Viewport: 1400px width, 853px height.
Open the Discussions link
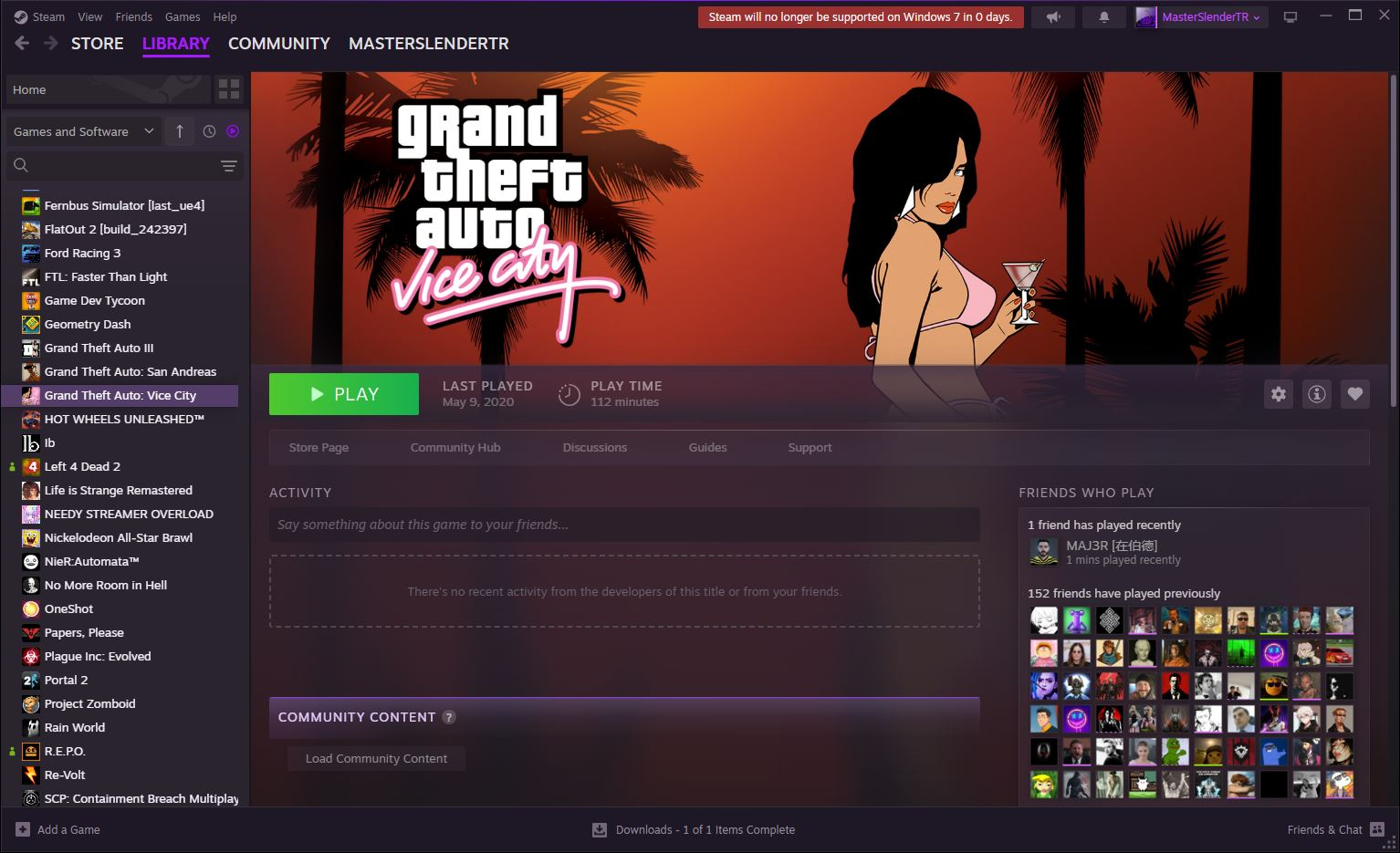595,447
